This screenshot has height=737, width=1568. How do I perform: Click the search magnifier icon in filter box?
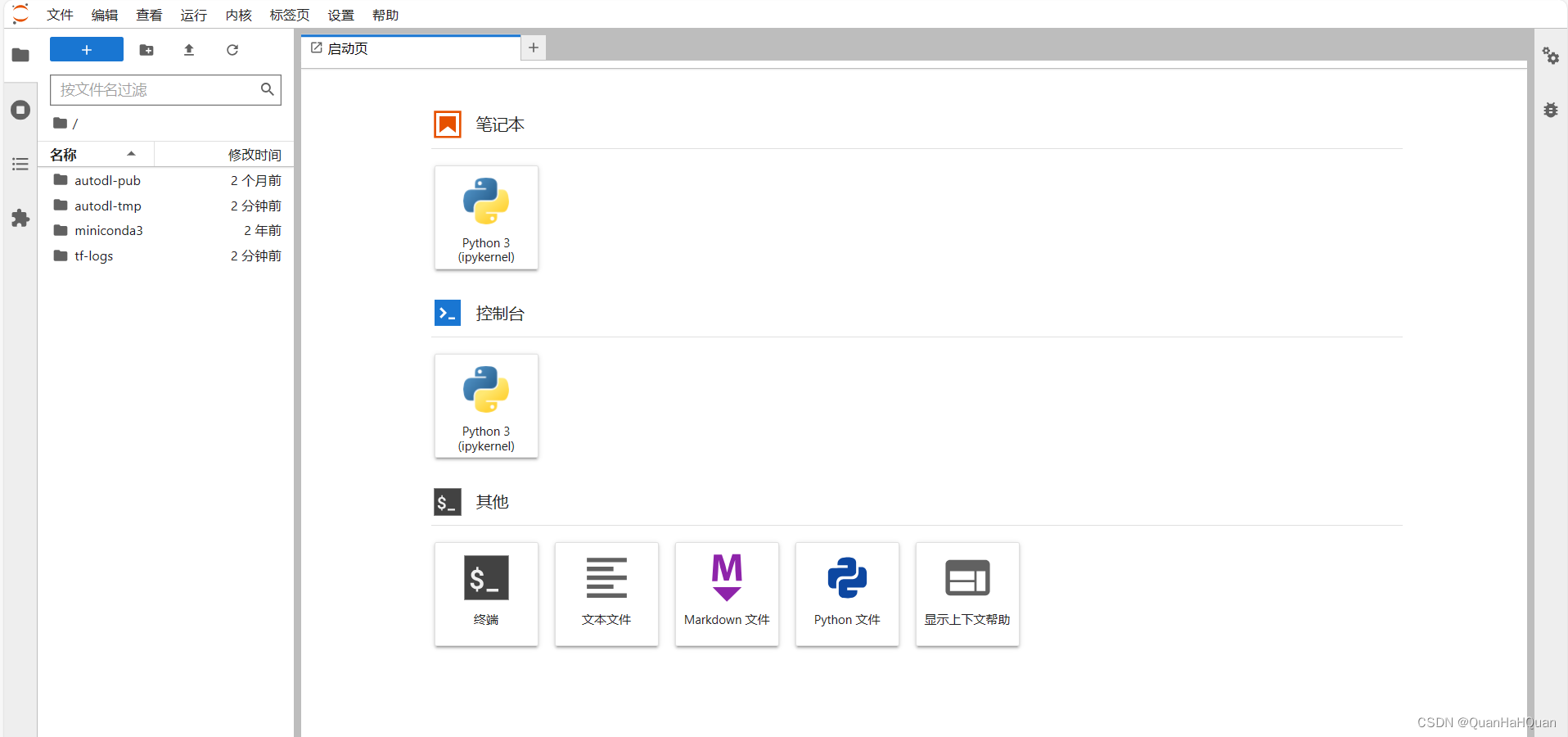(x=267, y=89)
